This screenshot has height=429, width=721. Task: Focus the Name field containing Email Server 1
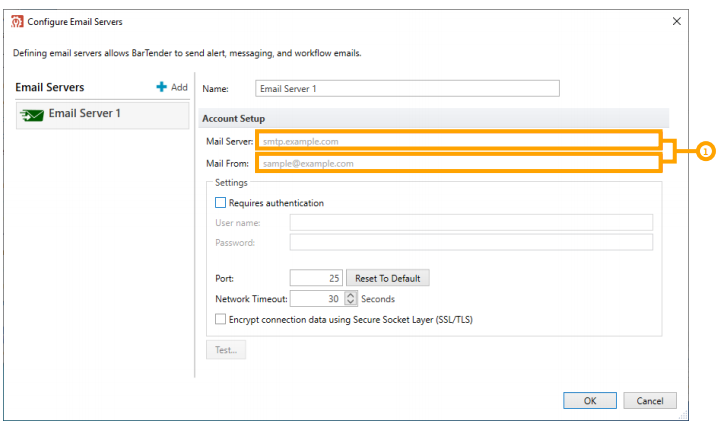[407, 89]
